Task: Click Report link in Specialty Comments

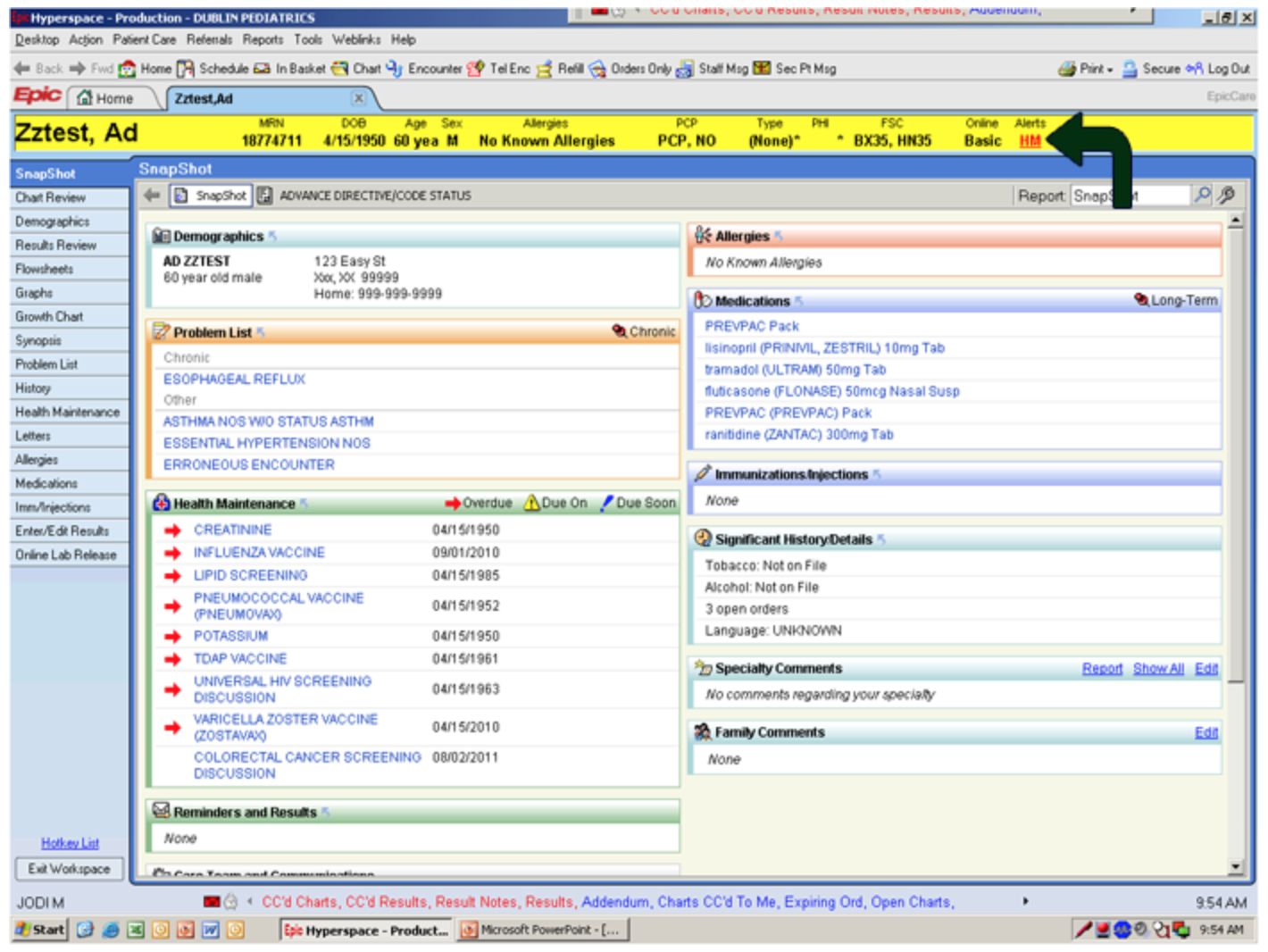Action: [x=1102, y=668]
